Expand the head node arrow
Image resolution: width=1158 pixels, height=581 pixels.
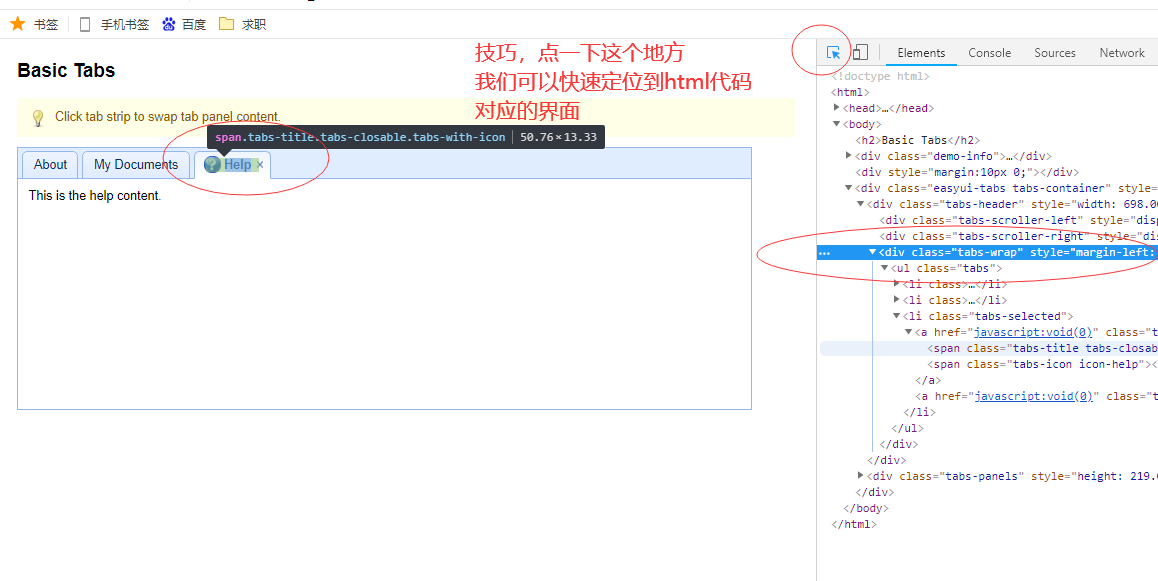837,108
